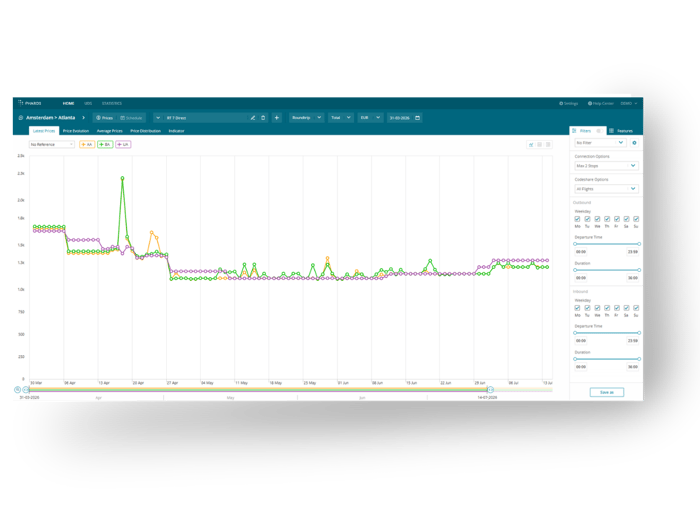This screenshot has height=525, width=700.
Task: Open the HOME menu
Action: [68, 104]
